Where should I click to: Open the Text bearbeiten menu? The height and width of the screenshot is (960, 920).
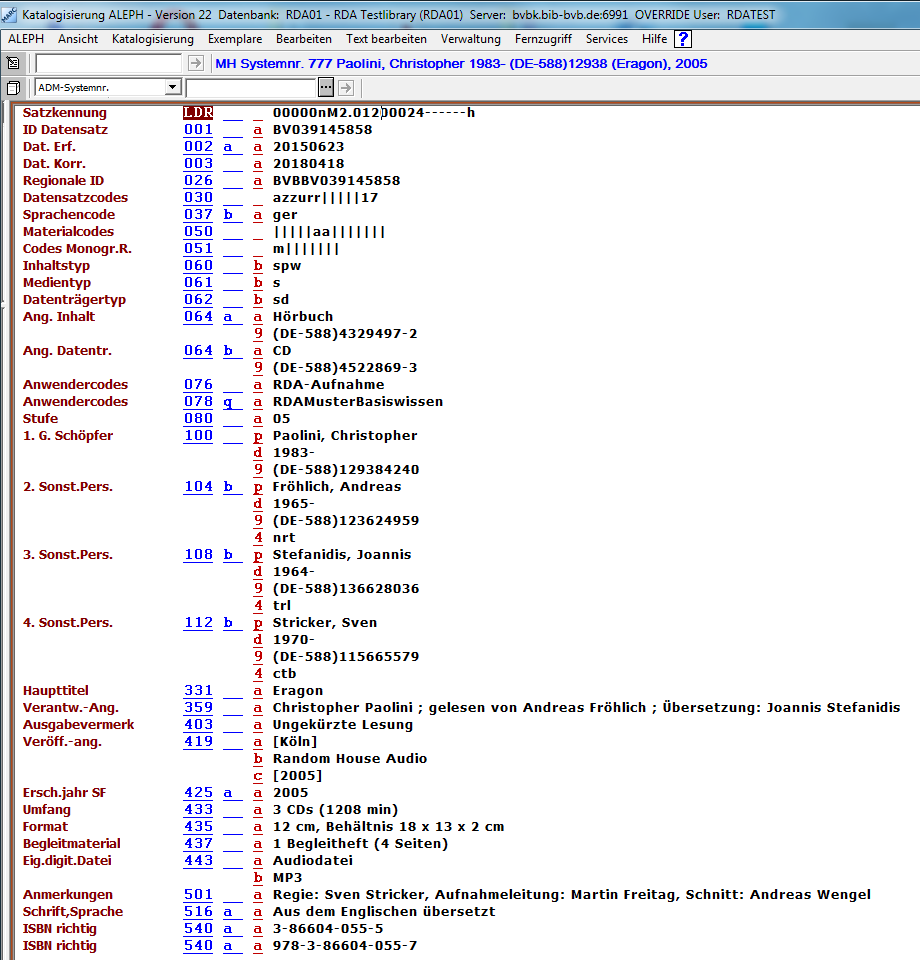point(386,39)
